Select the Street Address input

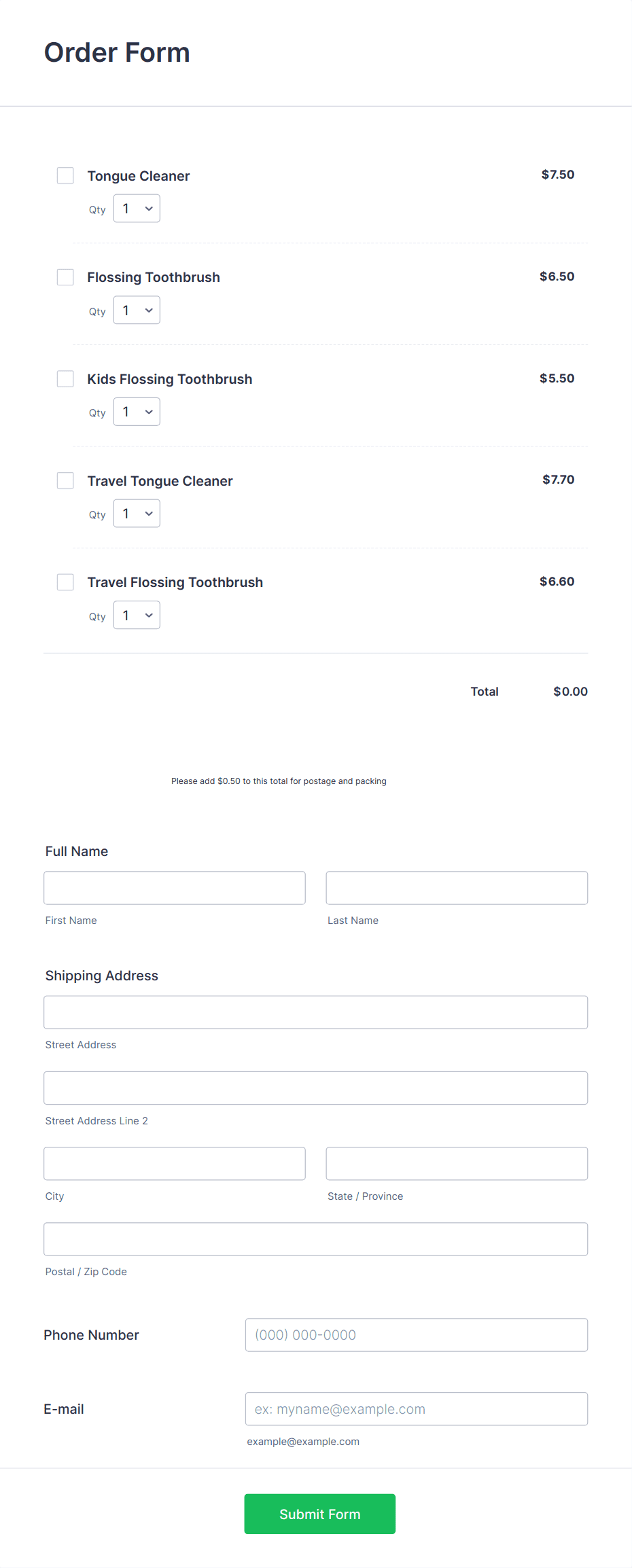[316, 1012]
